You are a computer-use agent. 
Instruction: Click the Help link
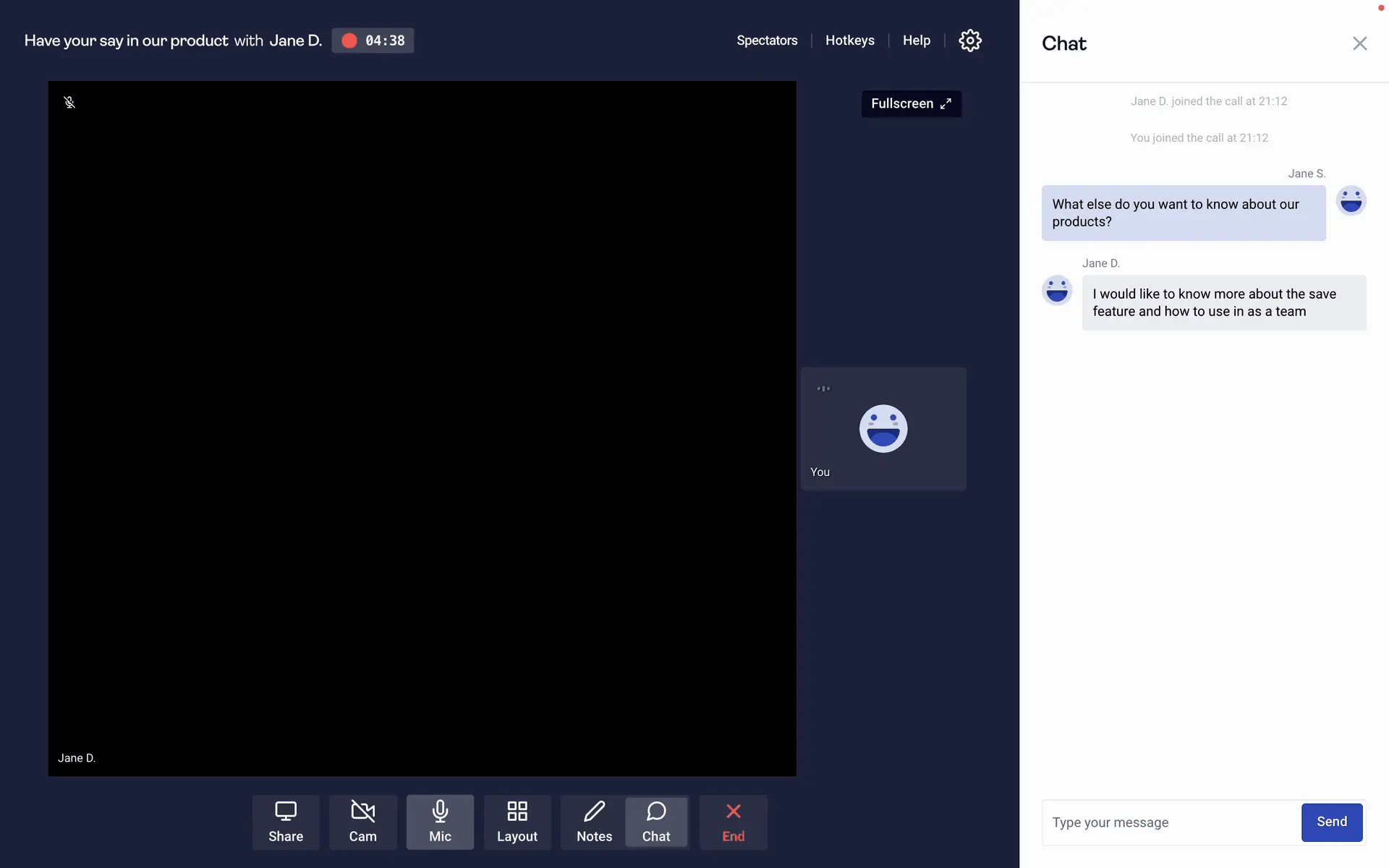click(916, 41)
